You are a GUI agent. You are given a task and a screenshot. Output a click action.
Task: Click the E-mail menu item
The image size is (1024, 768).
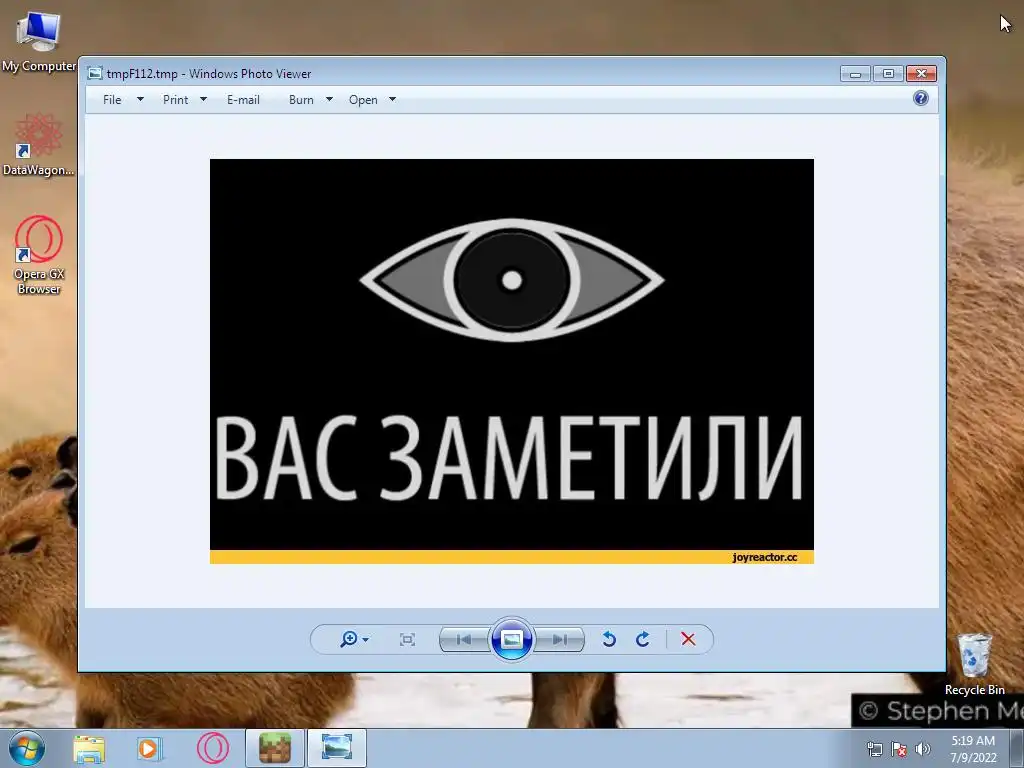[x=244, y=100]
